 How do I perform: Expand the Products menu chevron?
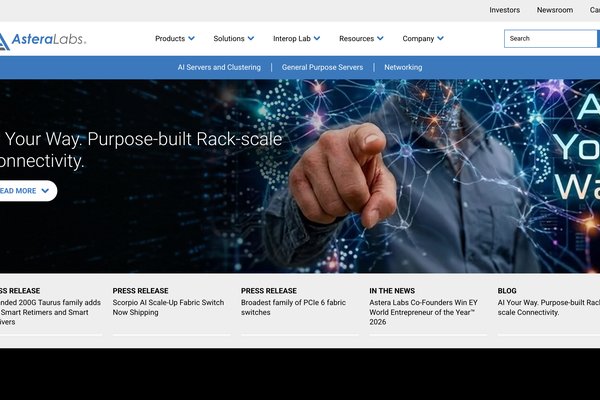pyautogui.click(x=191, y=38)
